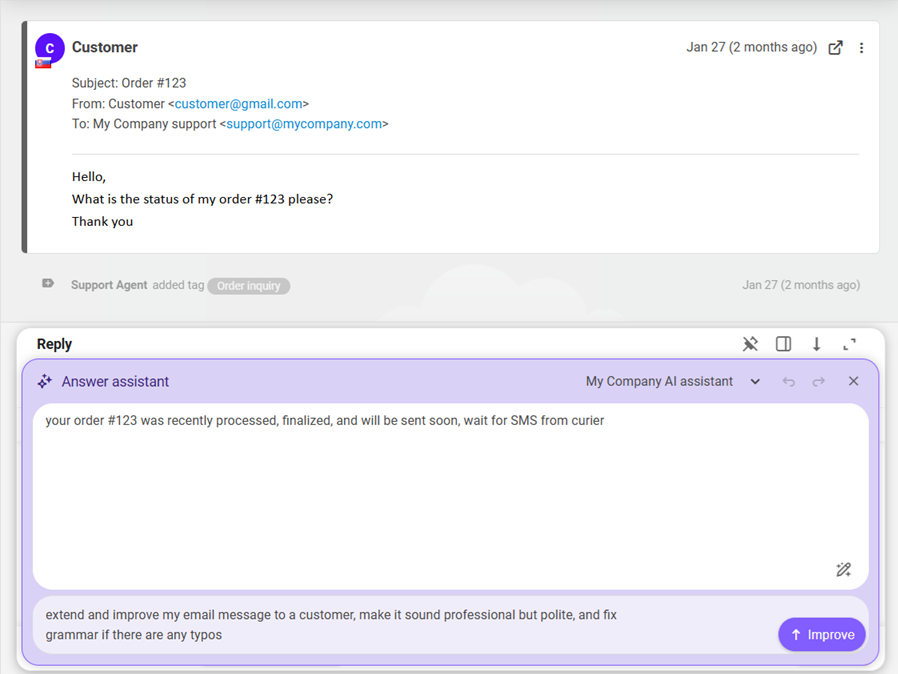Click the magic wand icon in draft box

tap(843, 570)
